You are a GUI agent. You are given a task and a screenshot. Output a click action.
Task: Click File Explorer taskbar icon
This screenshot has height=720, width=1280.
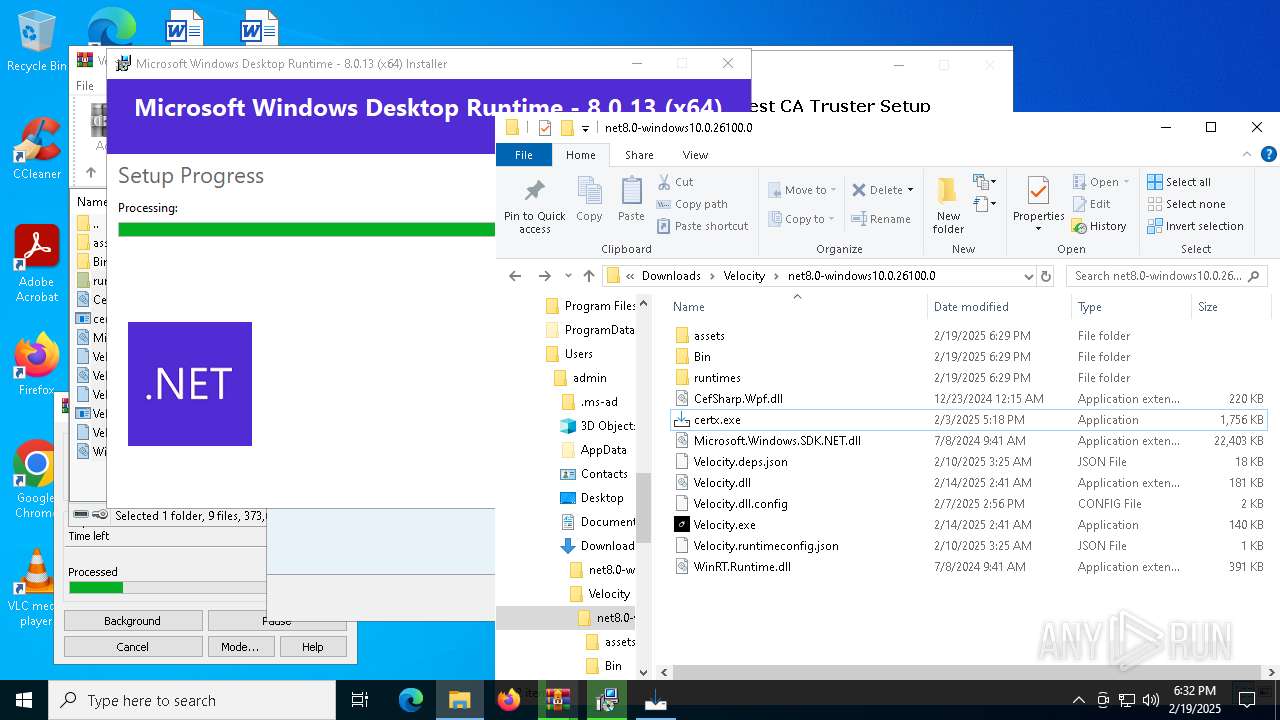click(459, 700)
